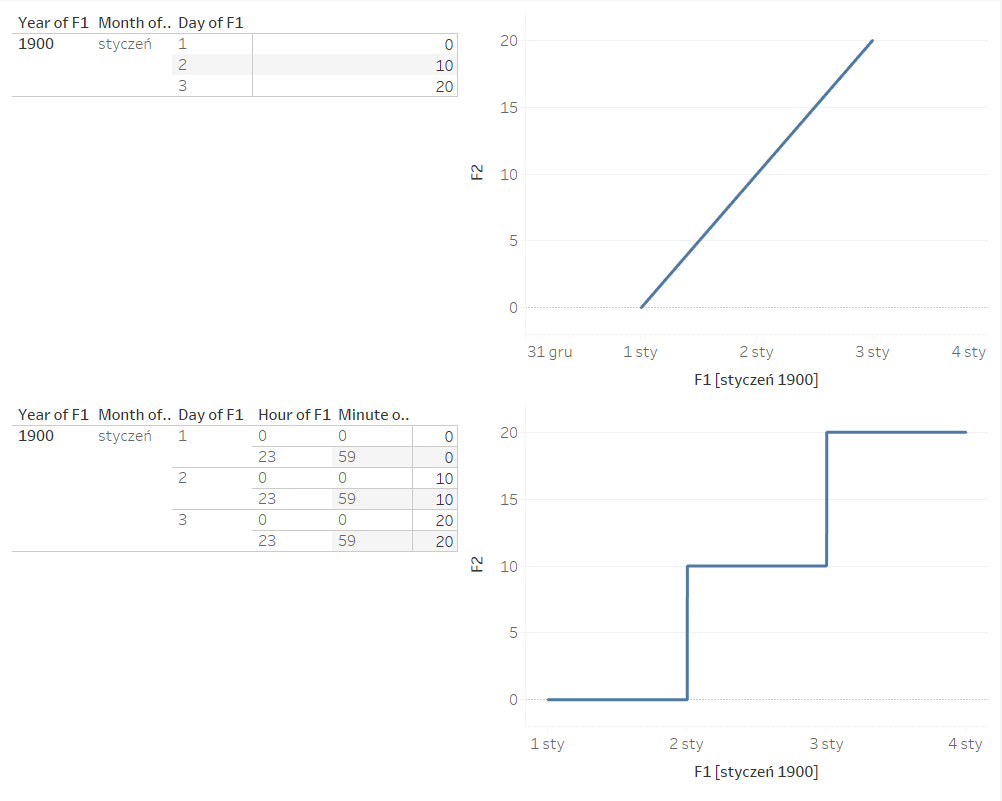Click the "F1 [styczeń 1900]" title under the bottom chart
1002x801 pixels.
tap(755, 772)
